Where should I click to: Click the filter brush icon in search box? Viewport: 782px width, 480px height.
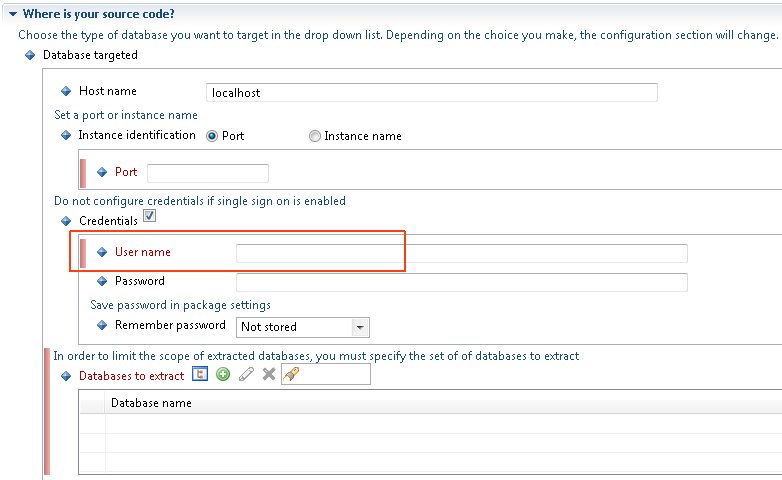click(291, 374)
